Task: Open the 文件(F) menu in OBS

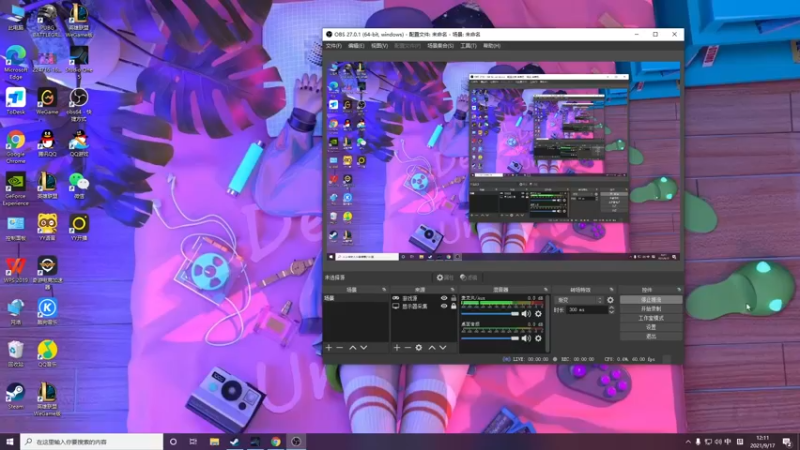Action: 334,46
